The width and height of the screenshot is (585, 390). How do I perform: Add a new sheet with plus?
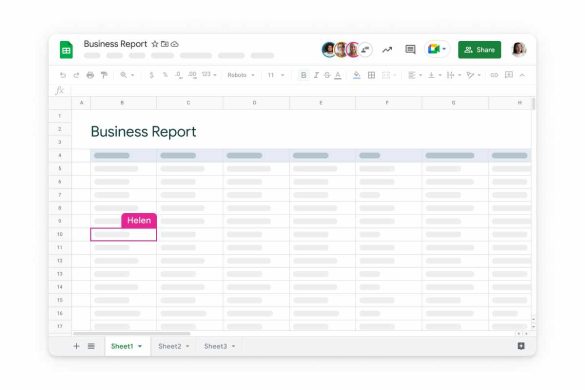coord(76,346)
